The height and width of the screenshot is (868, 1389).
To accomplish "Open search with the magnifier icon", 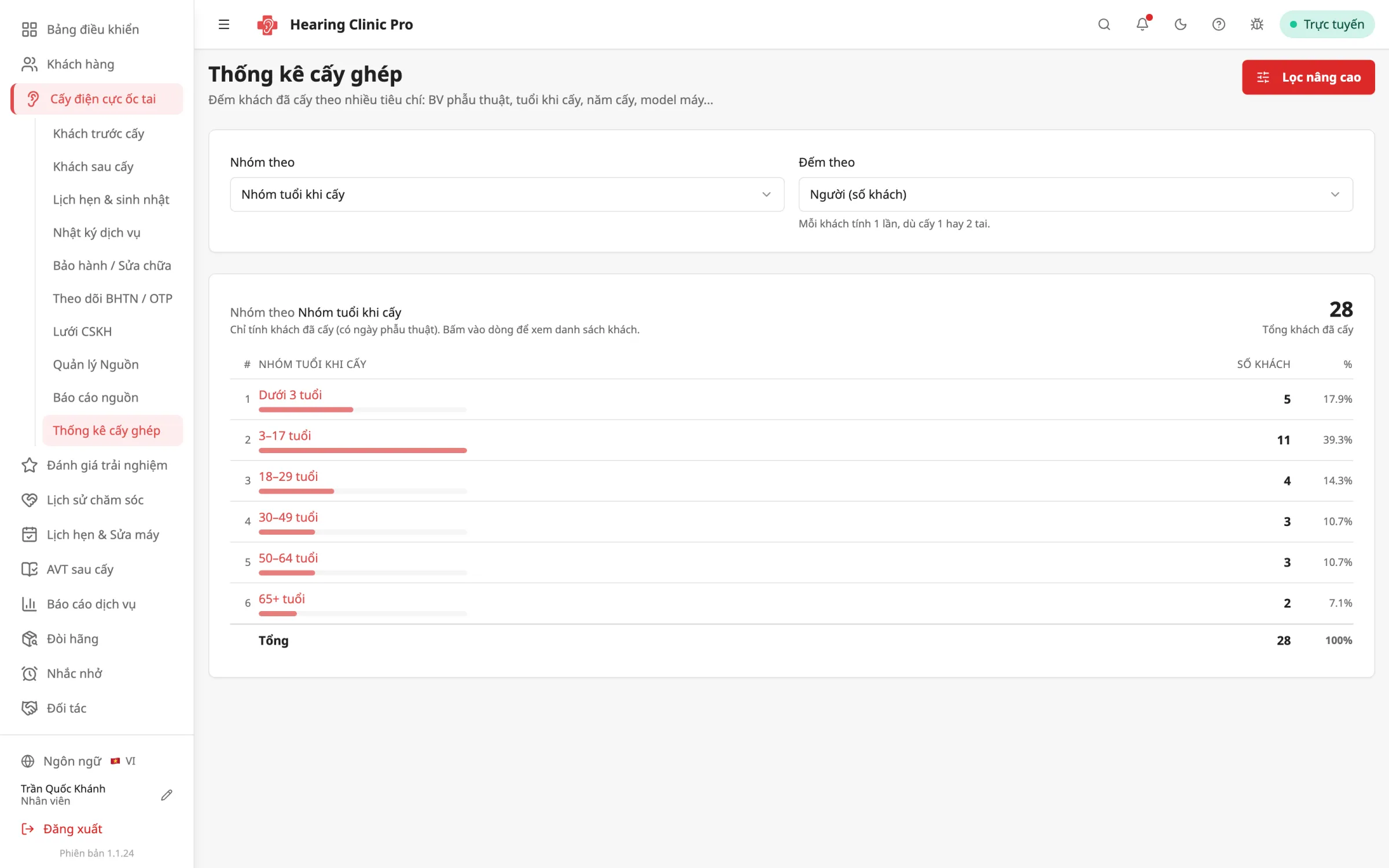I will pyautogui.click(x=1104, y=24).
